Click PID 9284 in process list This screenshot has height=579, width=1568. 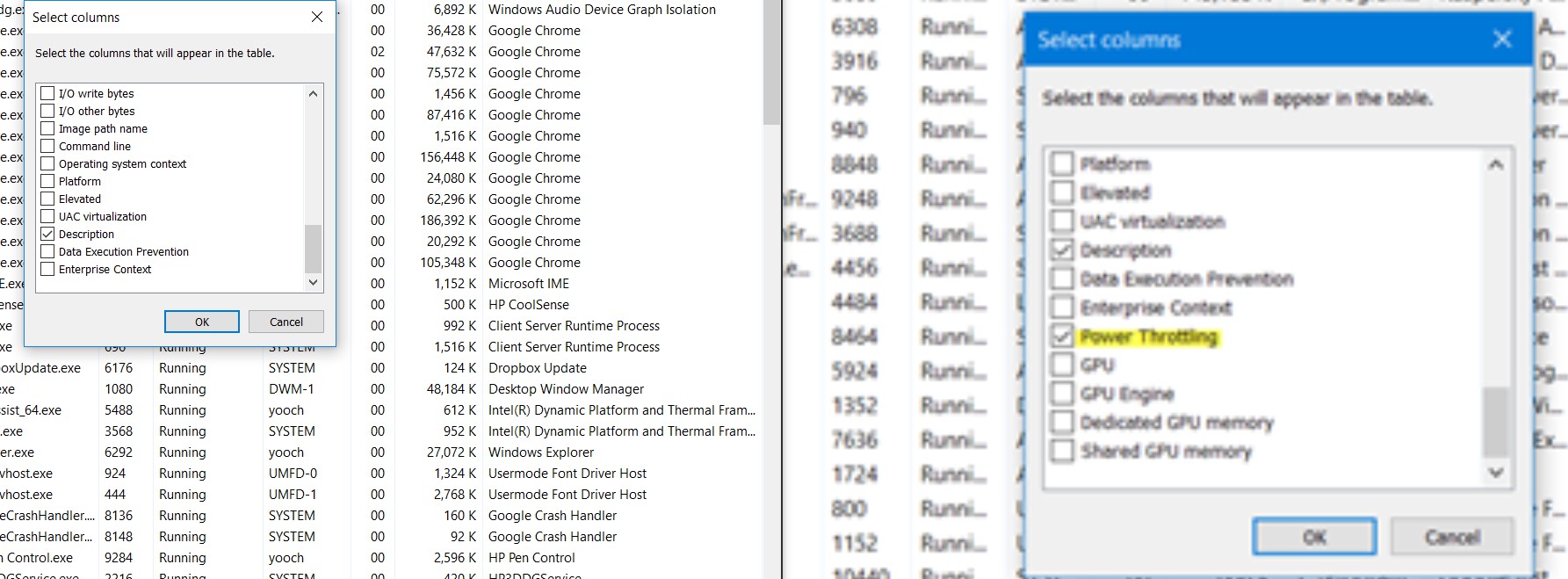point(119,558)
